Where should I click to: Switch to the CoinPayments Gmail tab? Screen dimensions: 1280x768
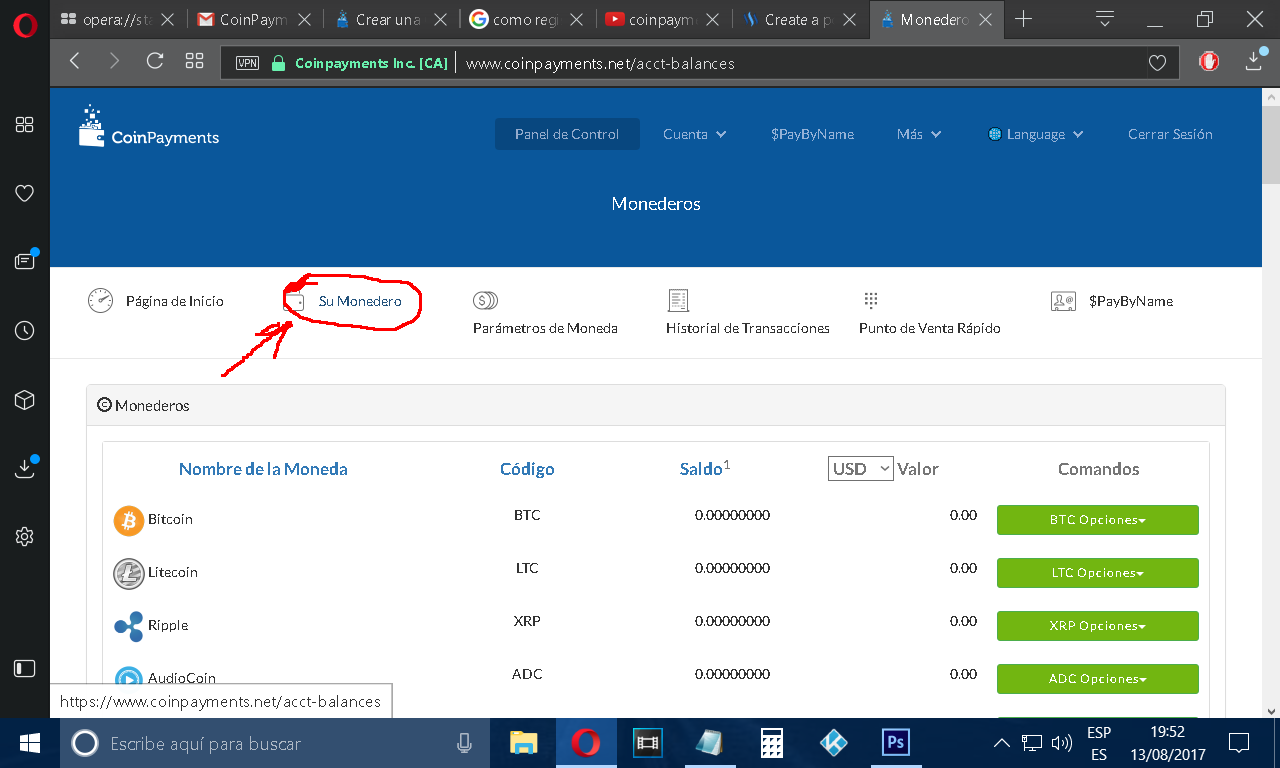pos(256,19)
